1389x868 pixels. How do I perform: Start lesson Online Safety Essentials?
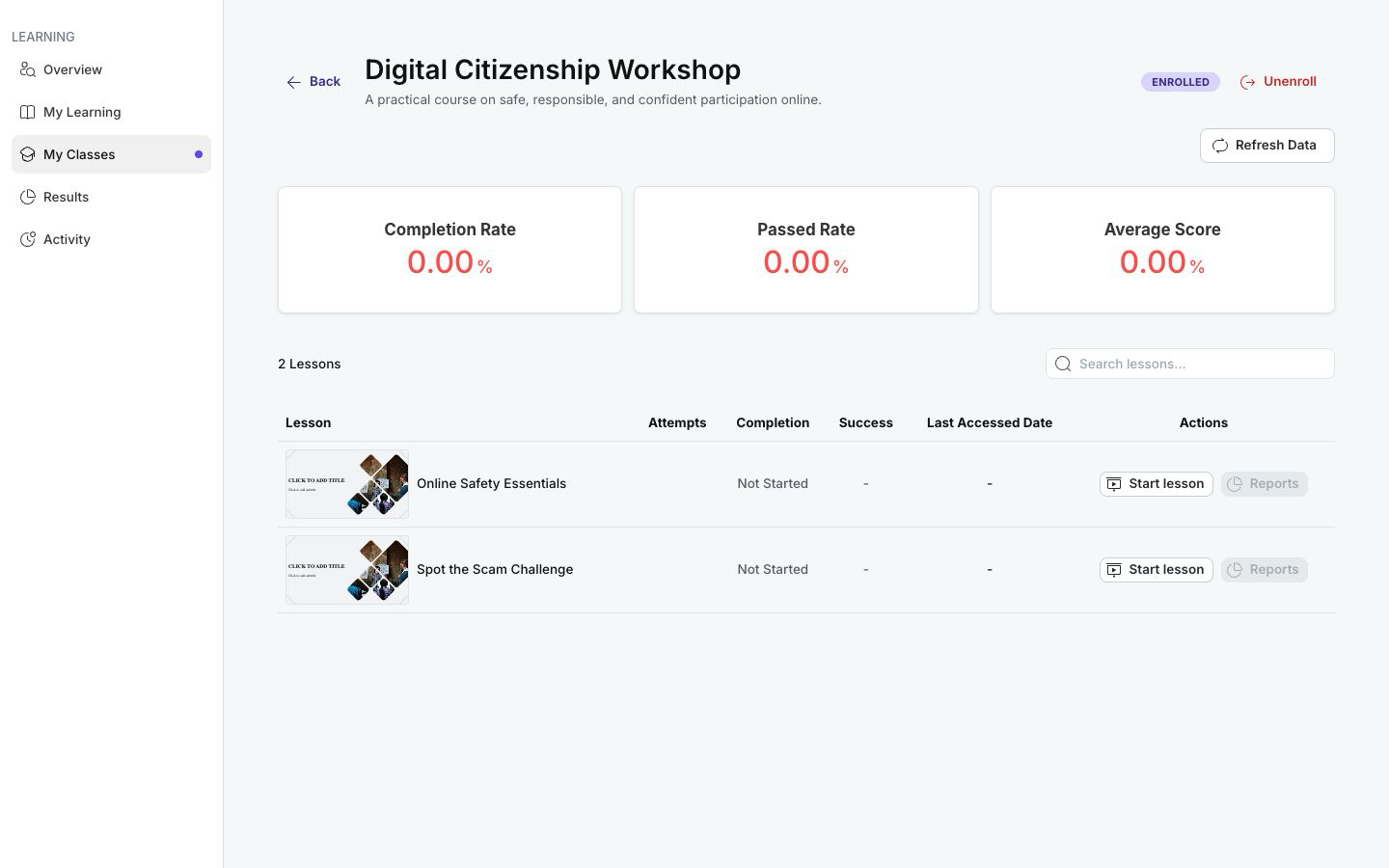(1156, 484)
